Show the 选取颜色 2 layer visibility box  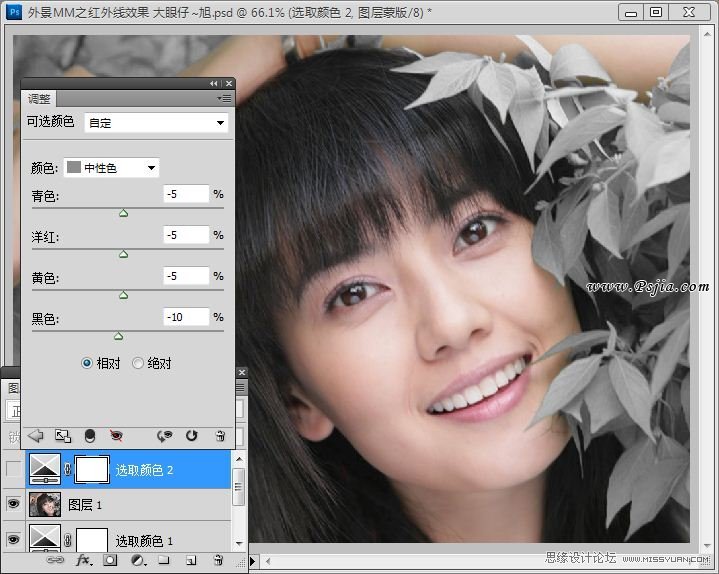13,469
